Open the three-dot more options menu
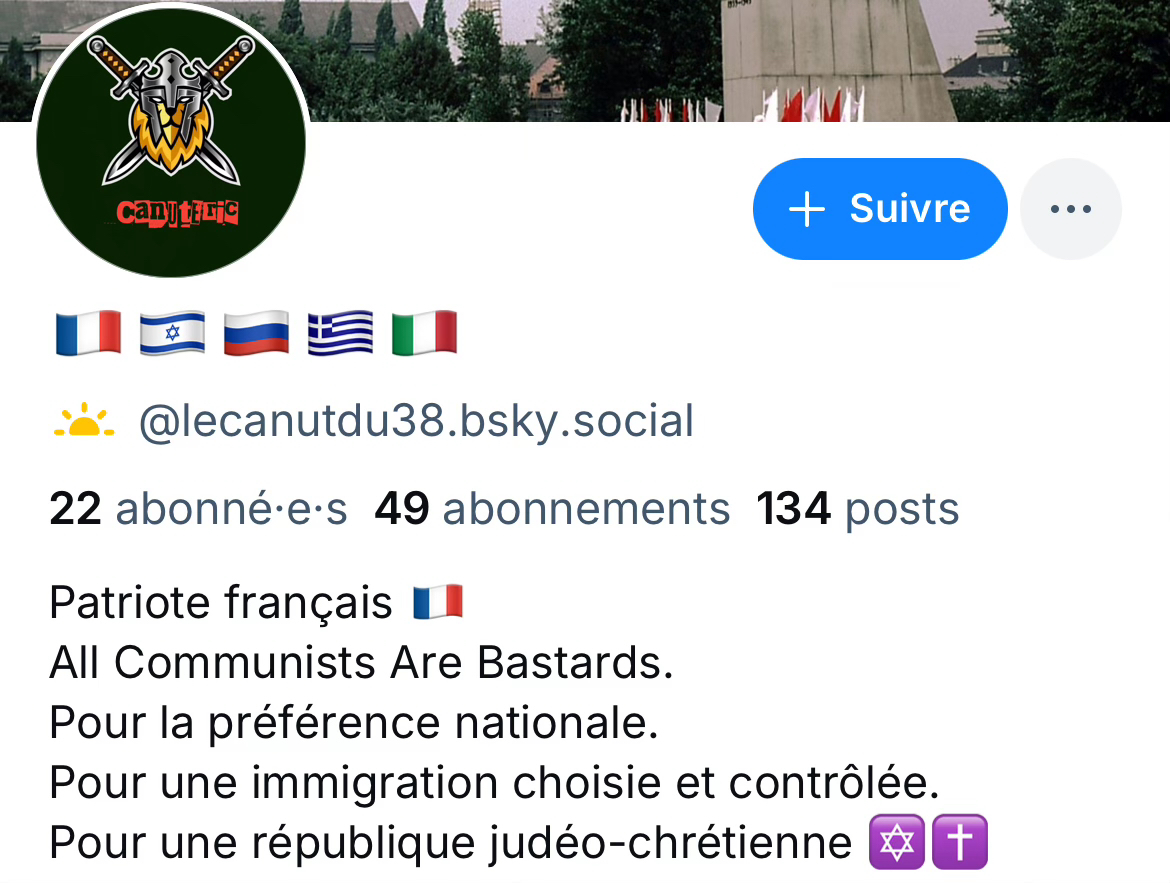Viewport: 1170px width, 883px height. click(1071, 209)
